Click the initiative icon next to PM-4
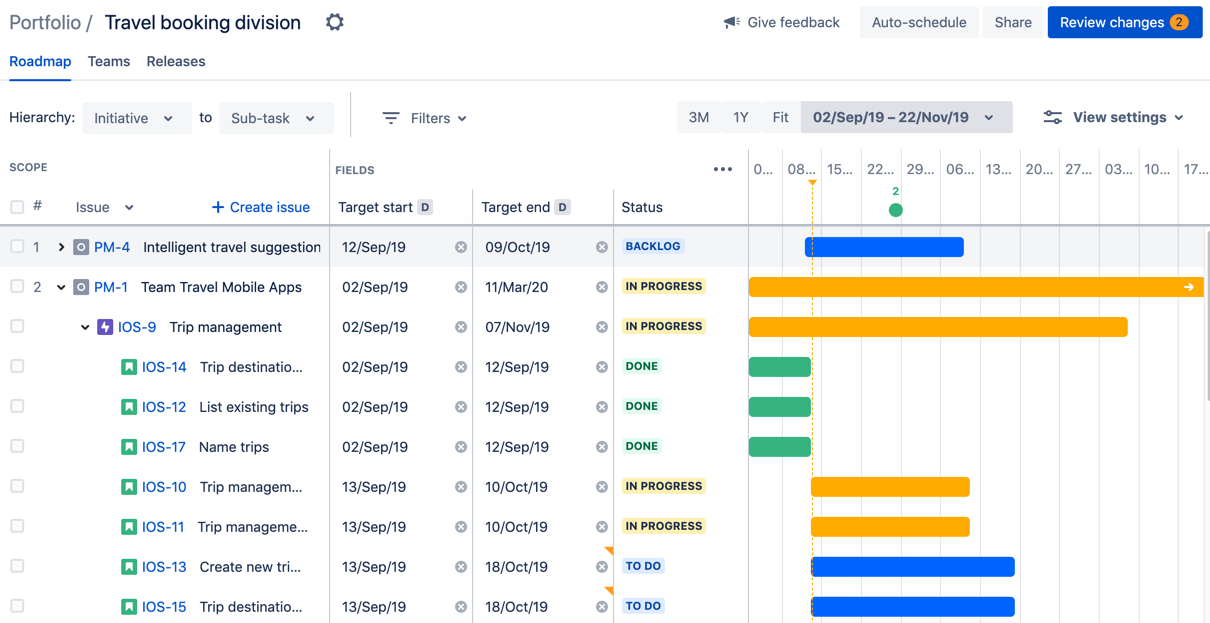The height and width of the screenshot is (623, 1210). 81,247
